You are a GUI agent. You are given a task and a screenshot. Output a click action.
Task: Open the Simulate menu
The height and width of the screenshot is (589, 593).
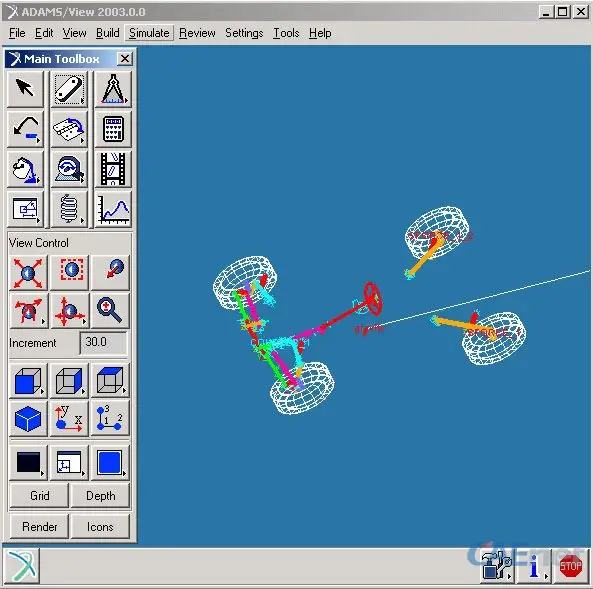[149, 33]
